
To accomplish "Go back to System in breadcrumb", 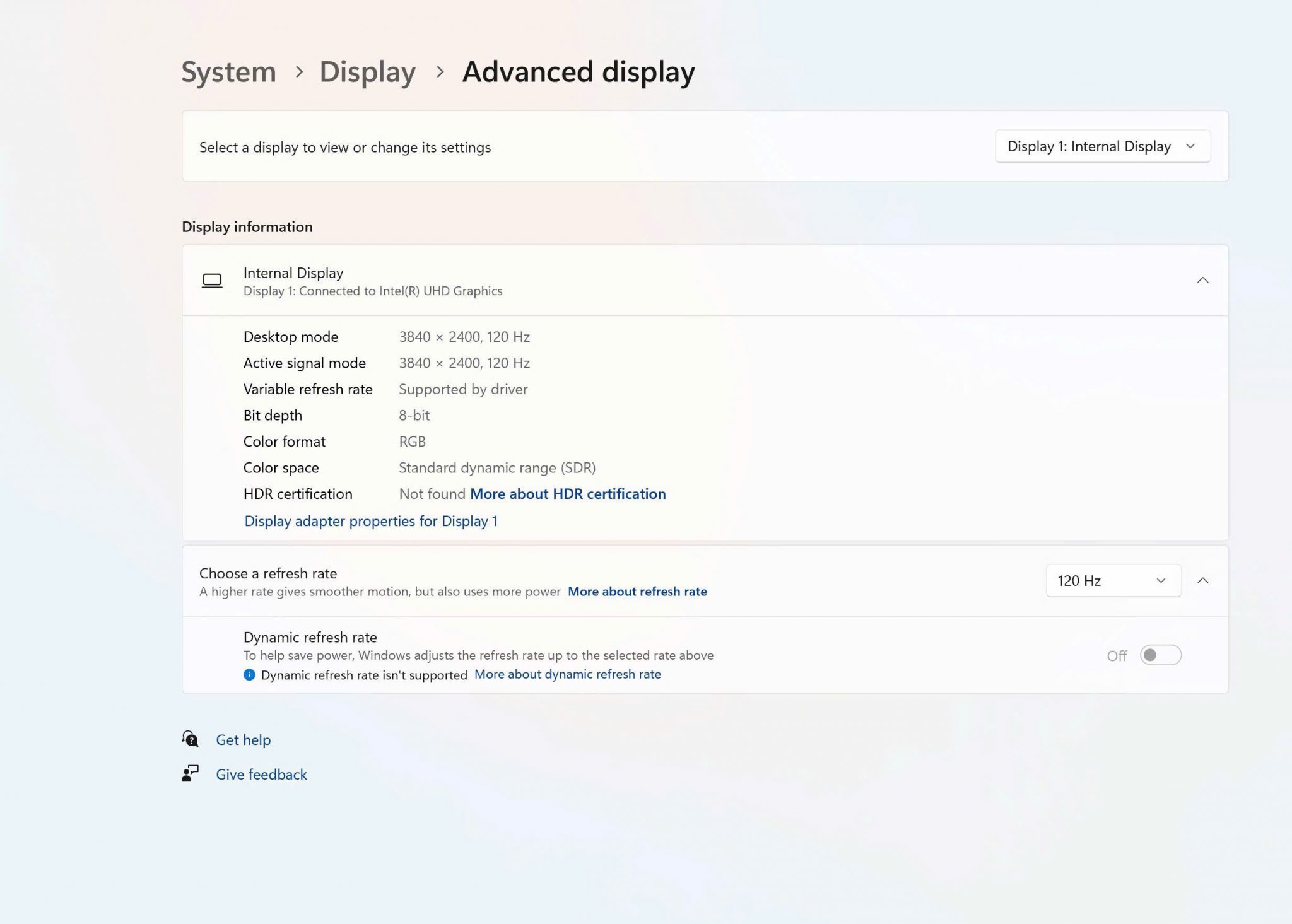I will coord(228,72).
